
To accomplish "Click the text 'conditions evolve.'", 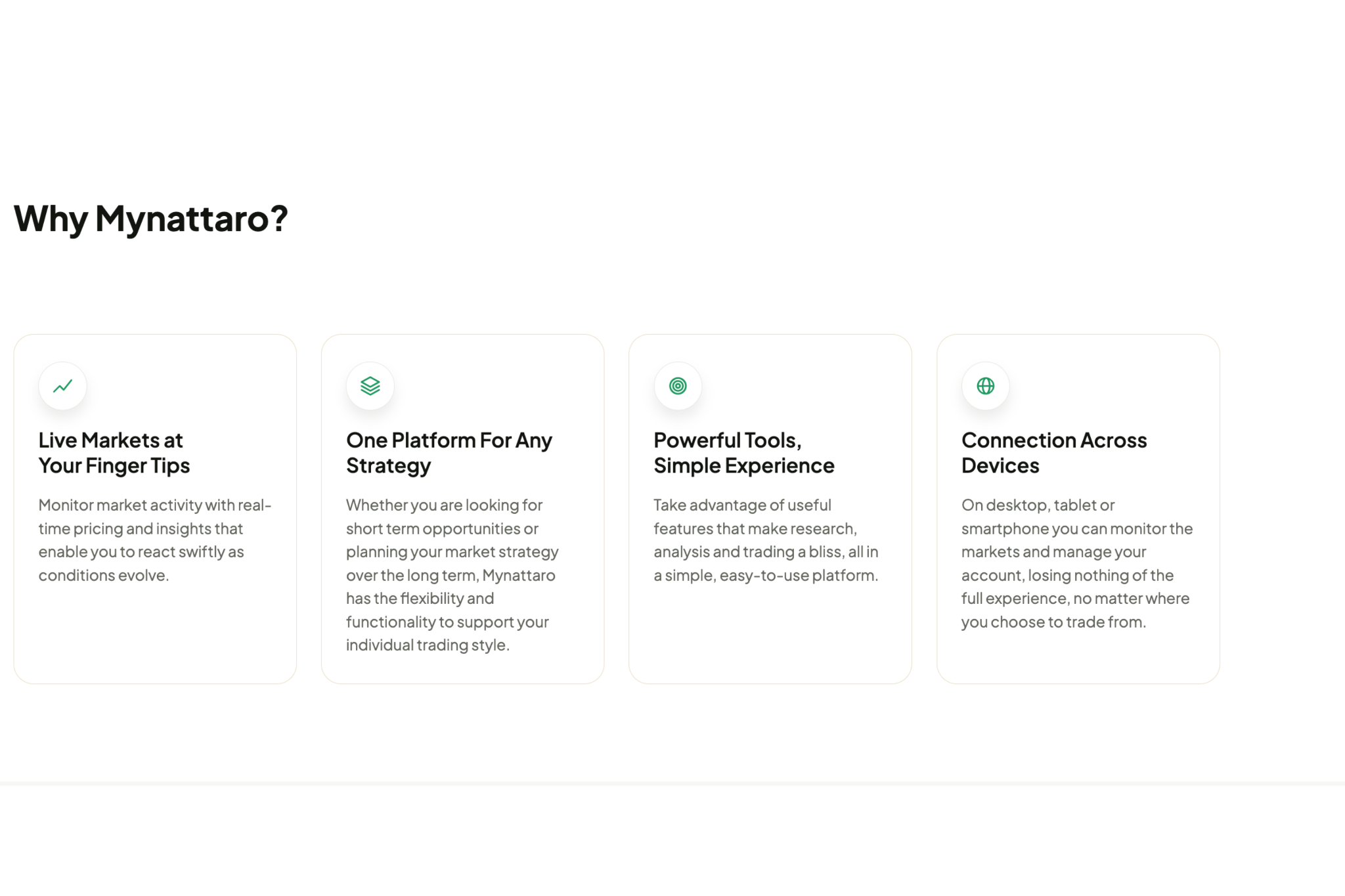I will (x=104, y=576).
